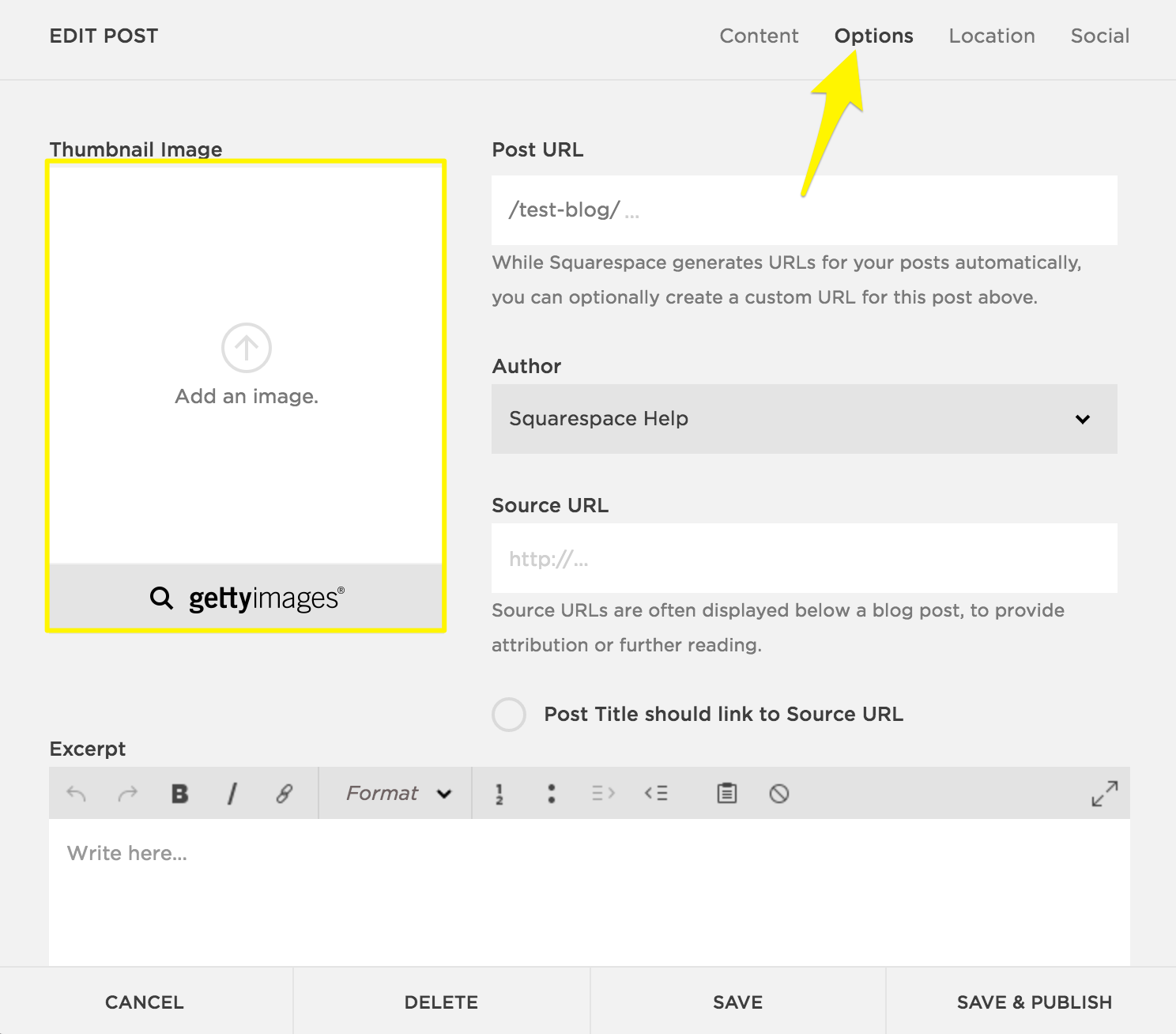The image size is (1176, 1034).
Task: Click the redo arrow in excerpt toolbar
Action: (x=127, y=793)
